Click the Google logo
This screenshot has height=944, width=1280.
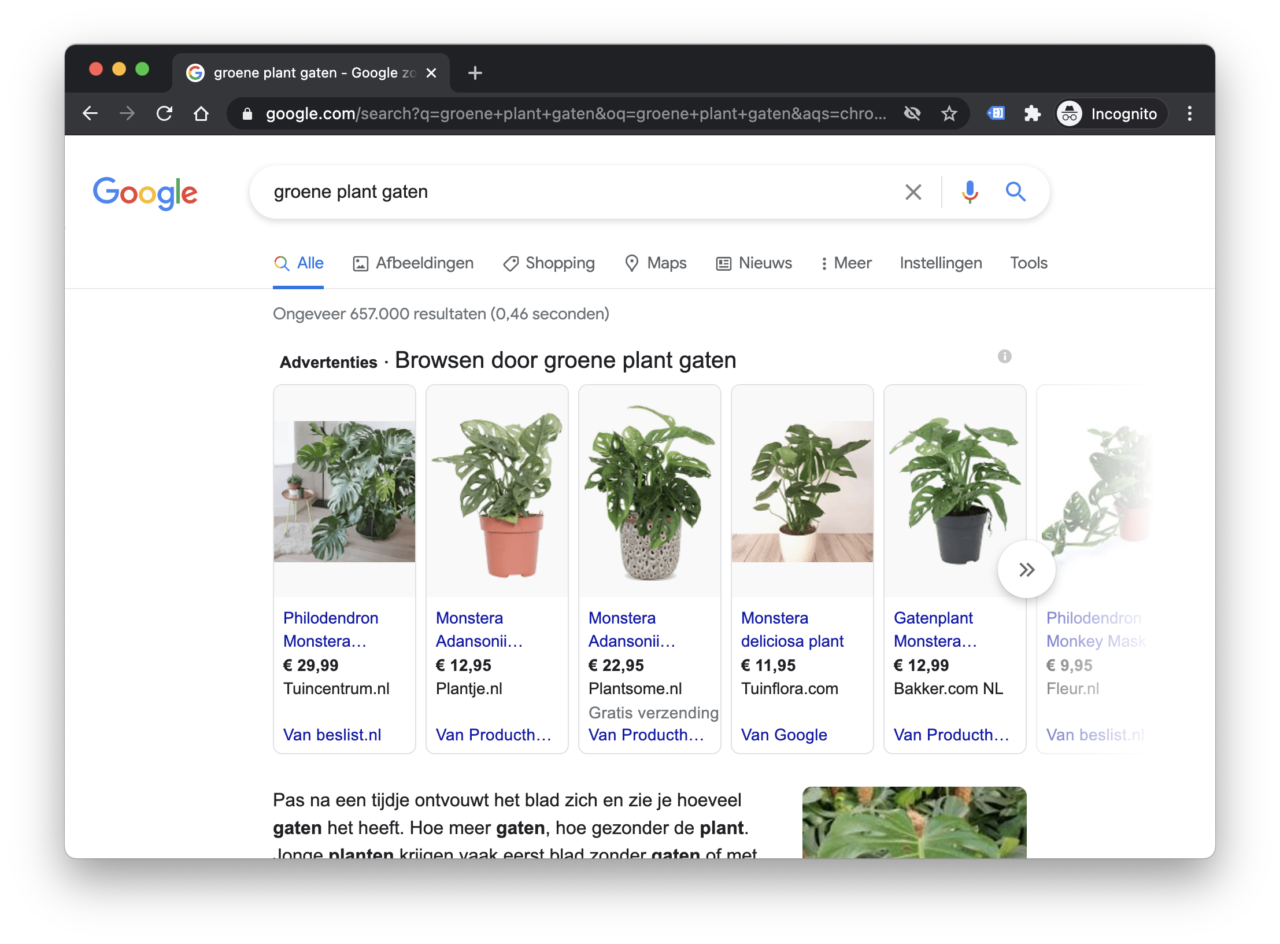pos(145,193)
